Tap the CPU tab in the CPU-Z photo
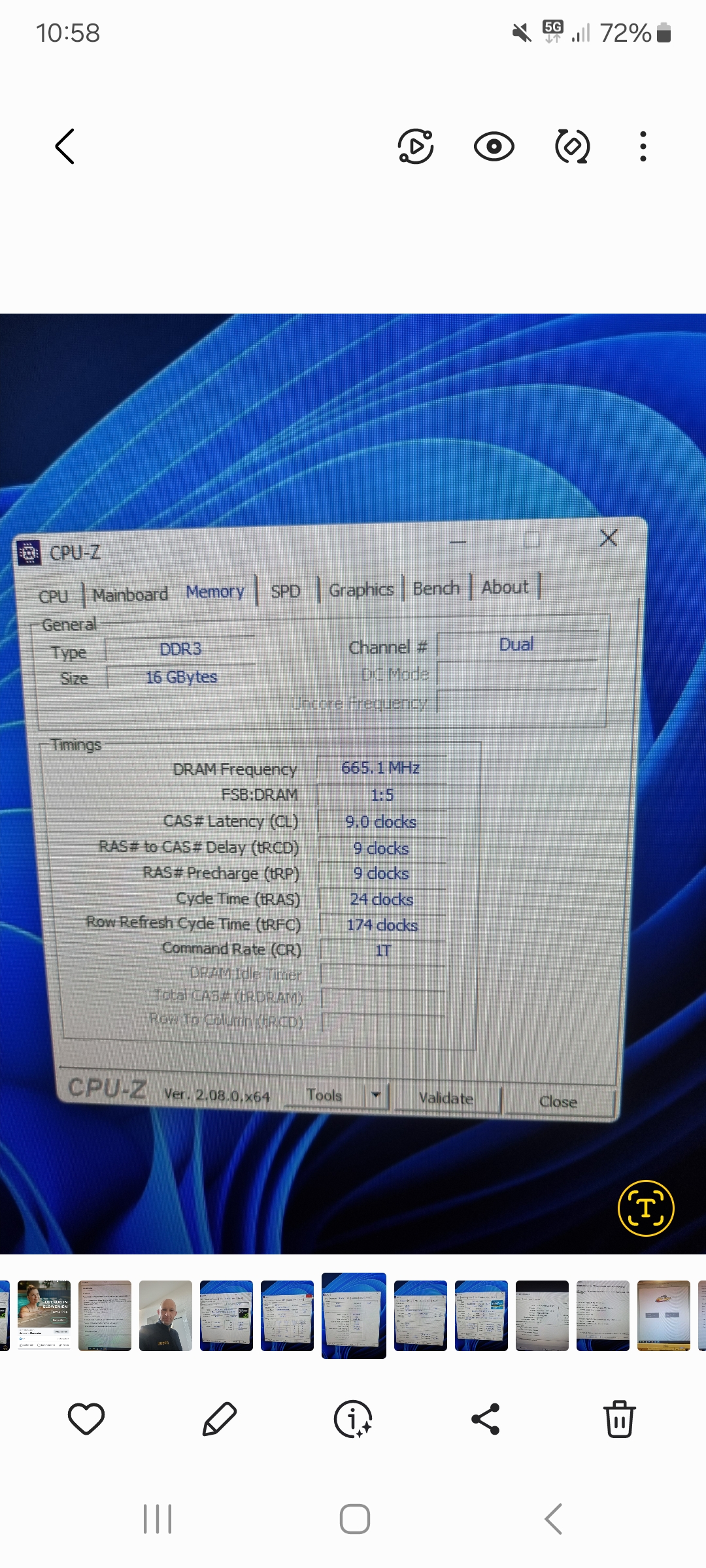Image resolution: width=706 pixels, height=1568 pixels. (54, 596)
